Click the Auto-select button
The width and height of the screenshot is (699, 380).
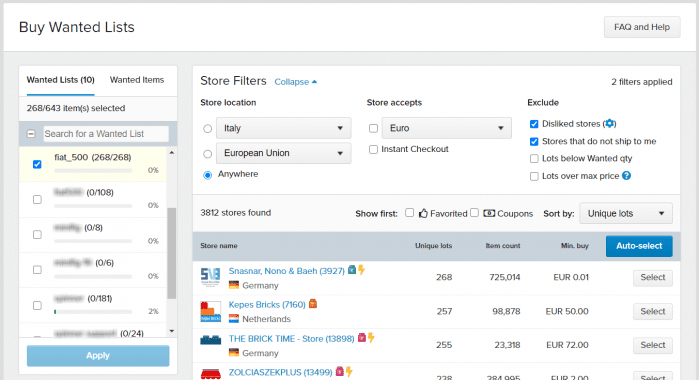(639, 246)
